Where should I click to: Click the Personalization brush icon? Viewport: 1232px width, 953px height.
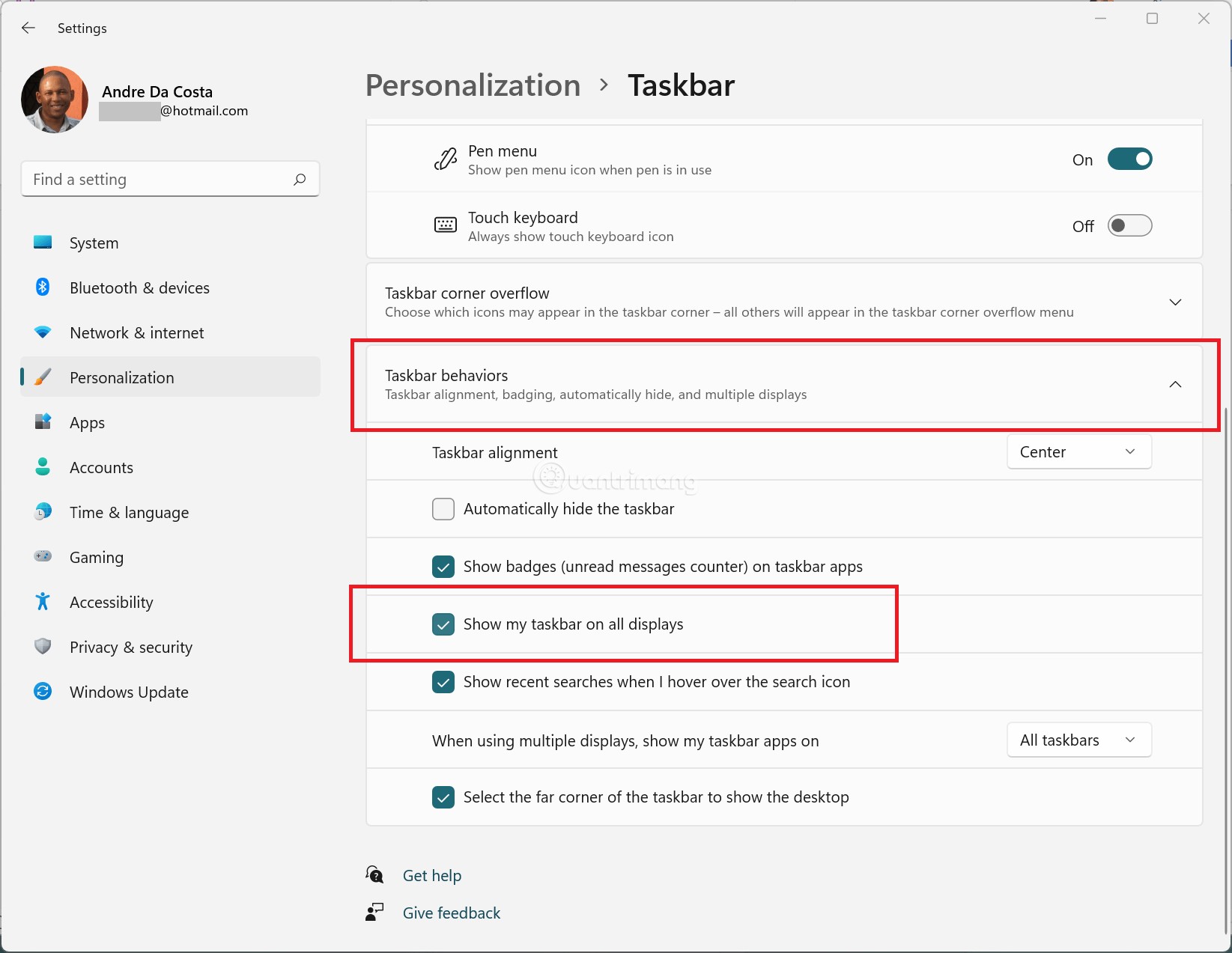pos(43,377)
